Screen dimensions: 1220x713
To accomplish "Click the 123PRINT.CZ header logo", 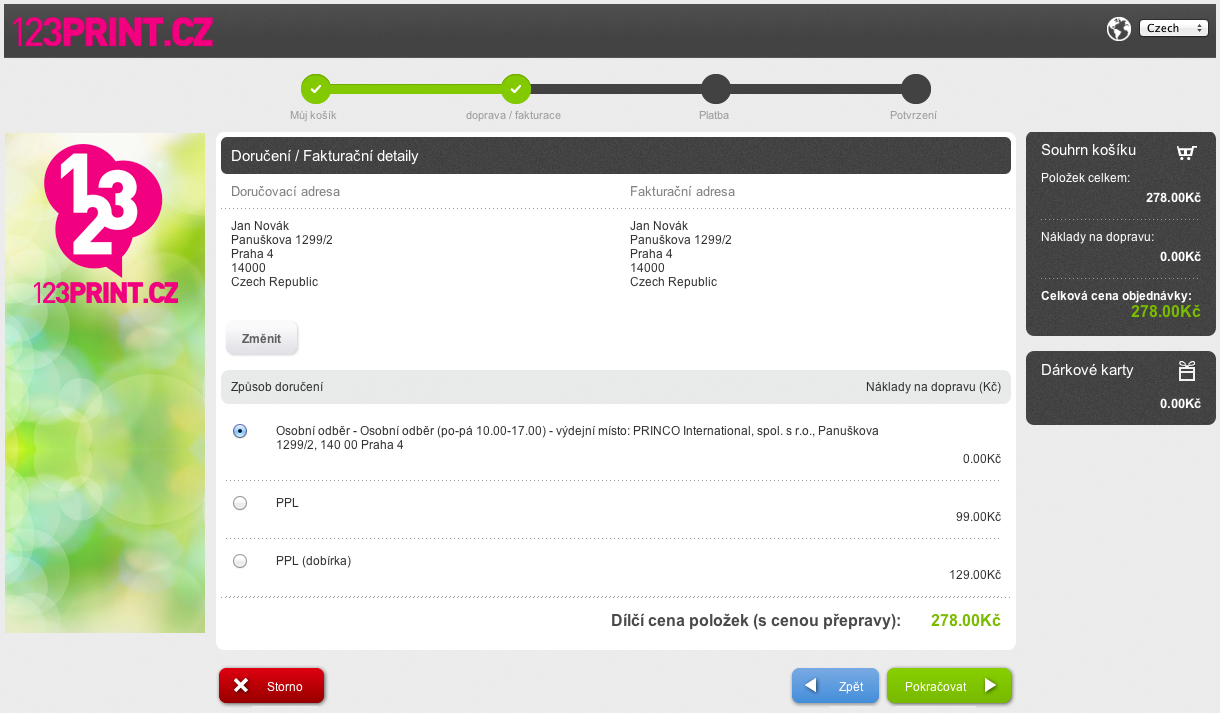I will point(113,31).
